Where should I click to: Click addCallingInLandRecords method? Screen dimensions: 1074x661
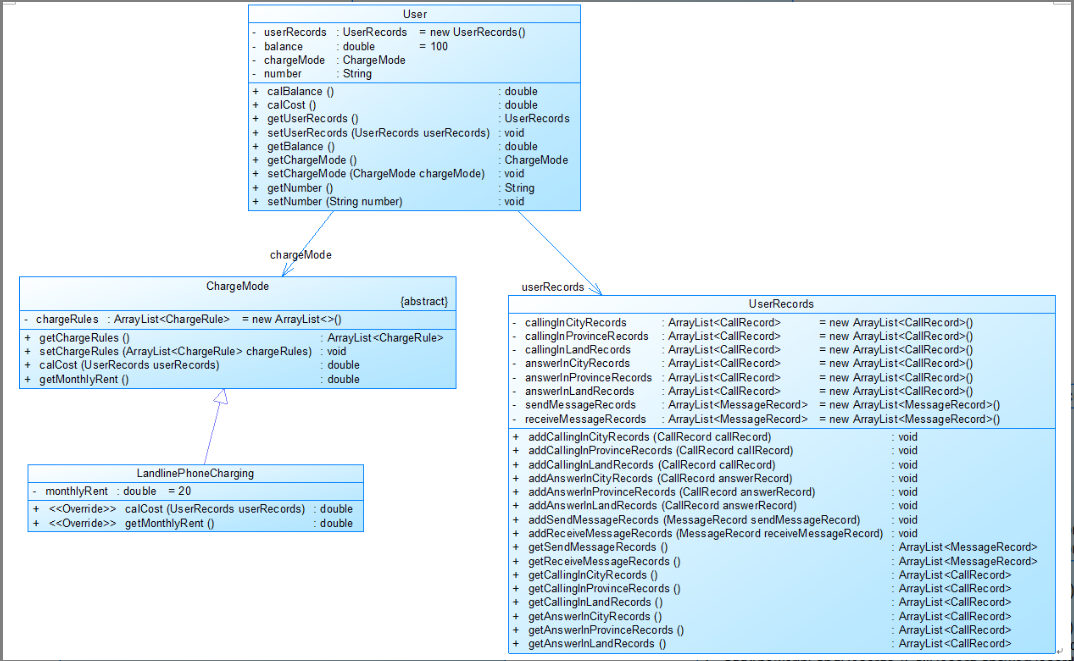click(x=716, y=465)
